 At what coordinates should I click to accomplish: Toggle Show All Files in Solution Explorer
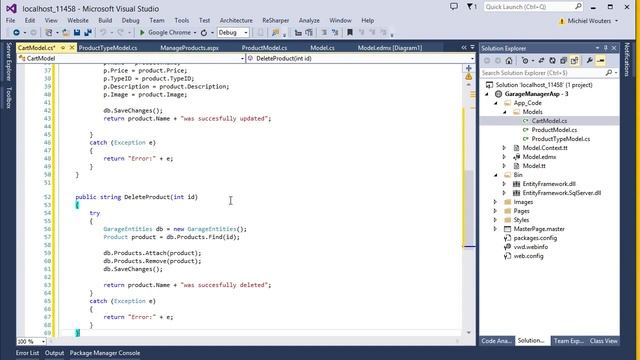point(574,61)
